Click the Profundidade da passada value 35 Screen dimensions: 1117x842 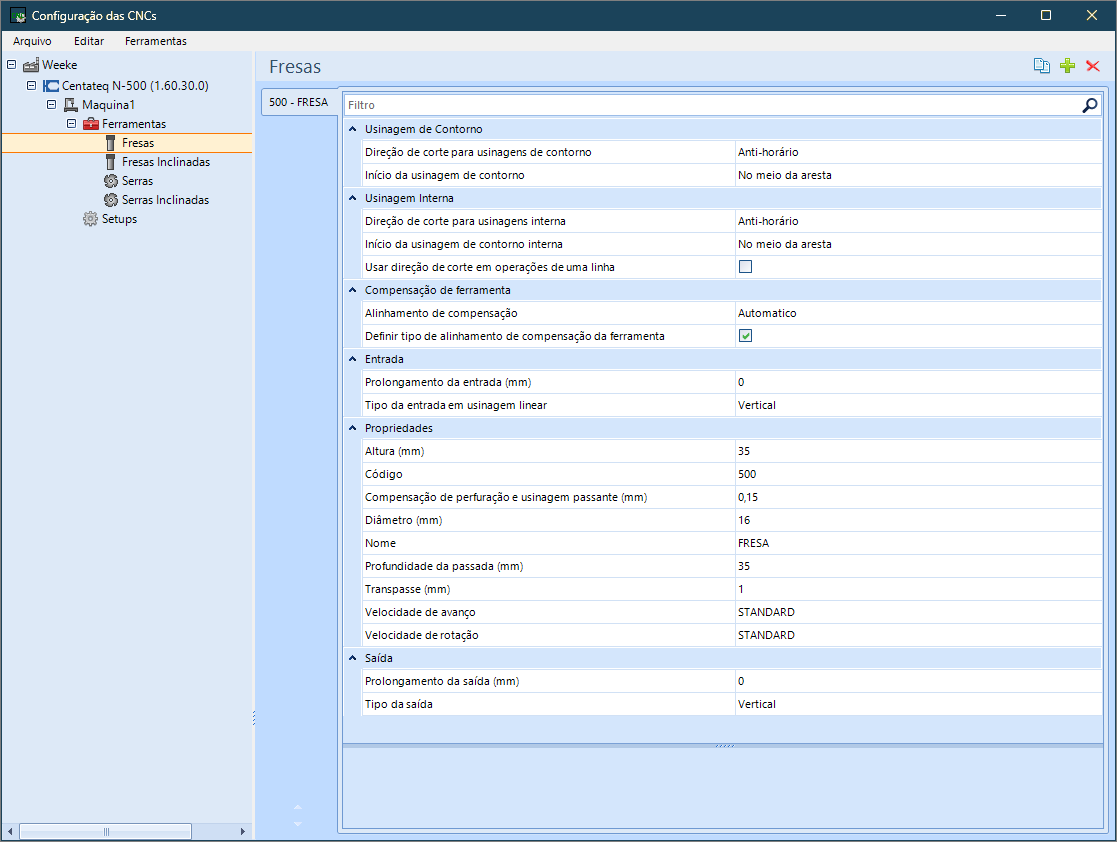(919, 566)
